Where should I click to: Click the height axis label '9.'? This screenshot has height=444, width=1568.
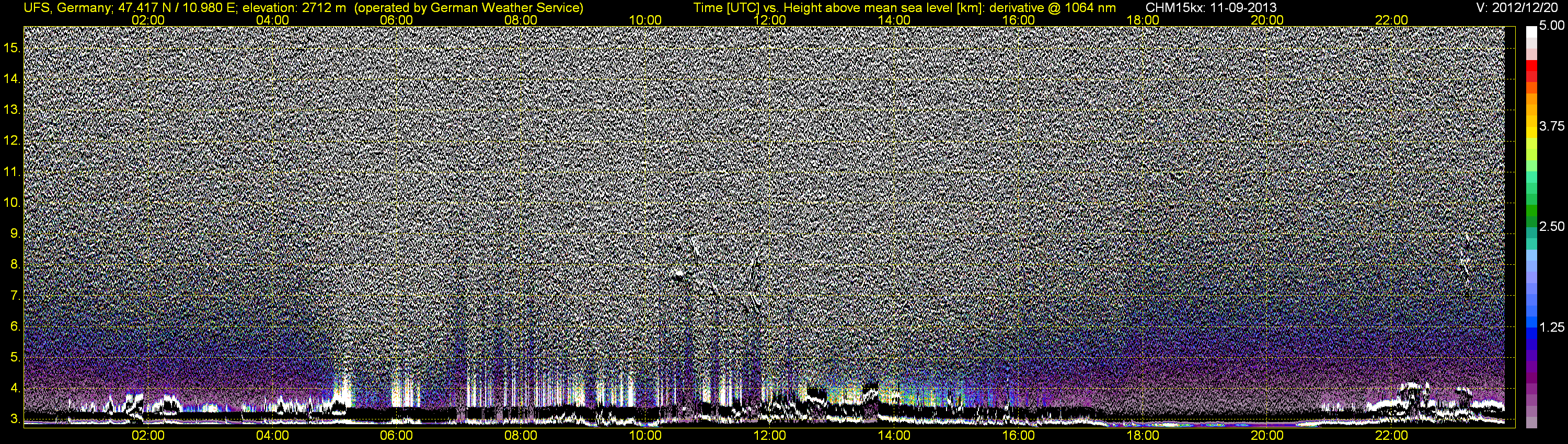pyautogui.click(x=15, y=233)
